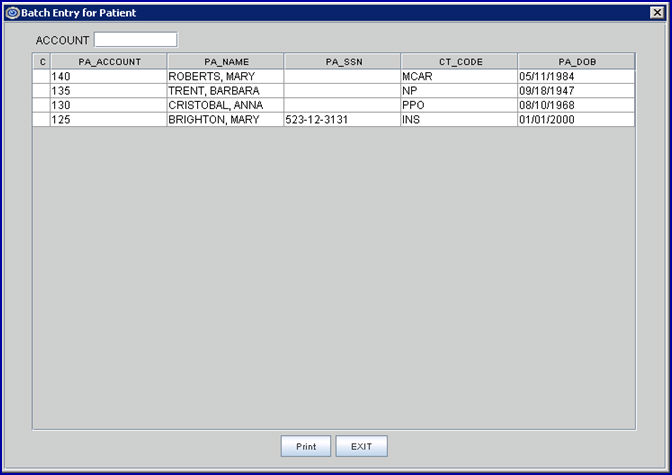Click the NP code cell
The width and height of the screenshot is (672, 475).
click(x=459, y=91)
